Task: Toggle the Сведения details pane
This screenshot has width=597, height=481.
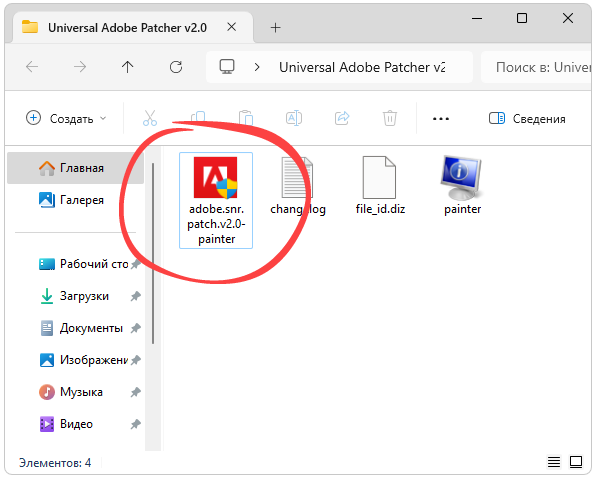Action: click(527, 118)
